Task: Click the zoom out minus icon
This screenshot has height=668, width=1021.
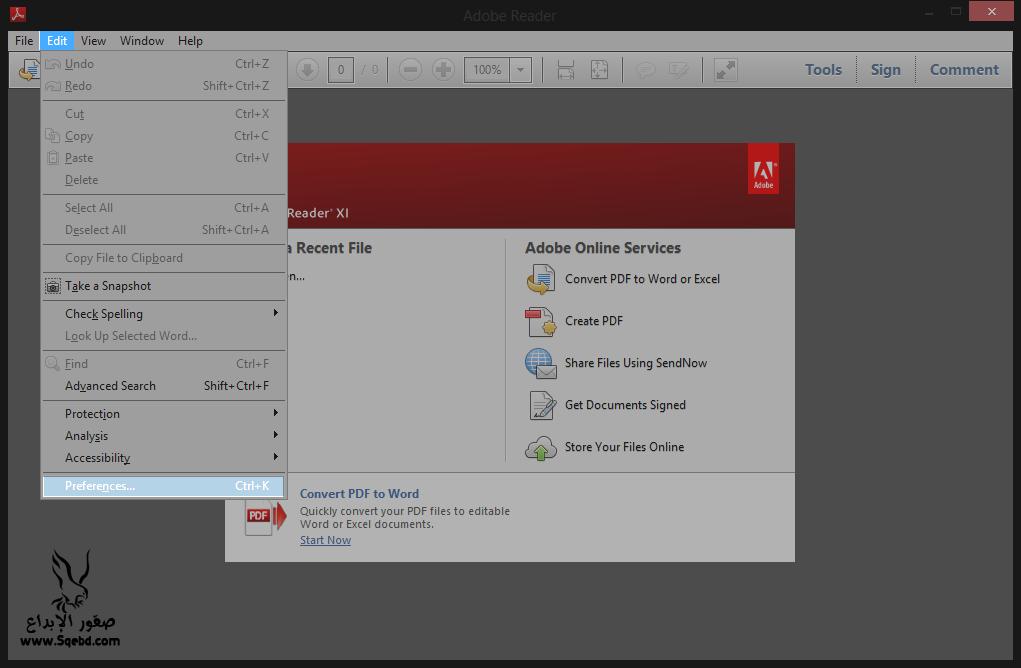Action: 410,70
